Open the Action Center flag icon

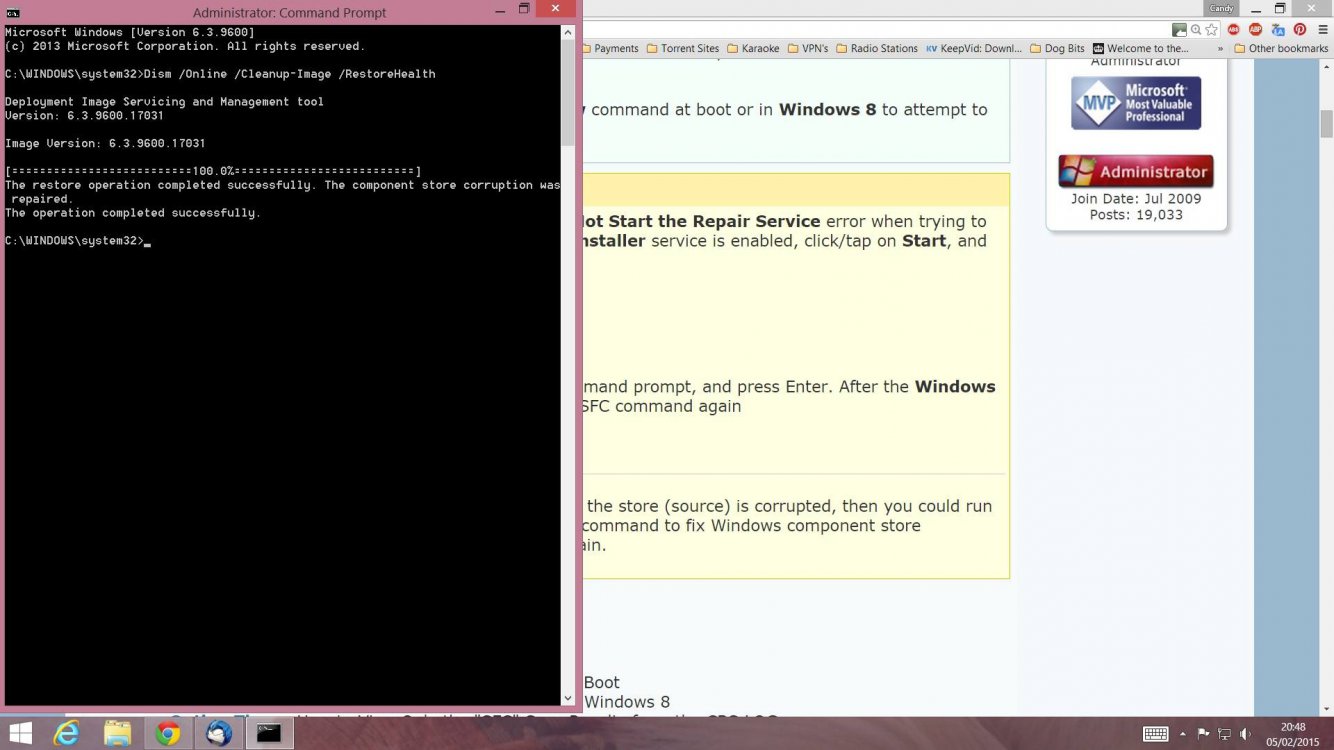click(1204, 734)
